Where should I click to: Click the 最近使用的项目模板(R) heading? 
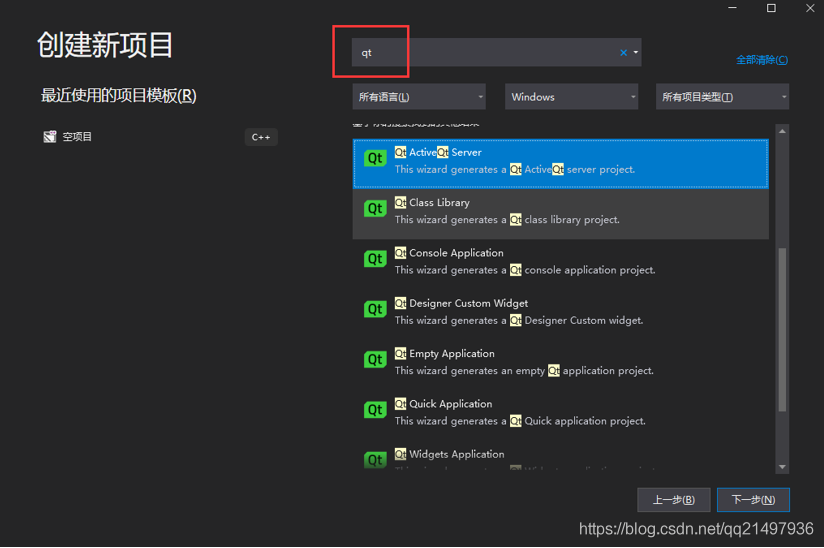tap(119, 96)
